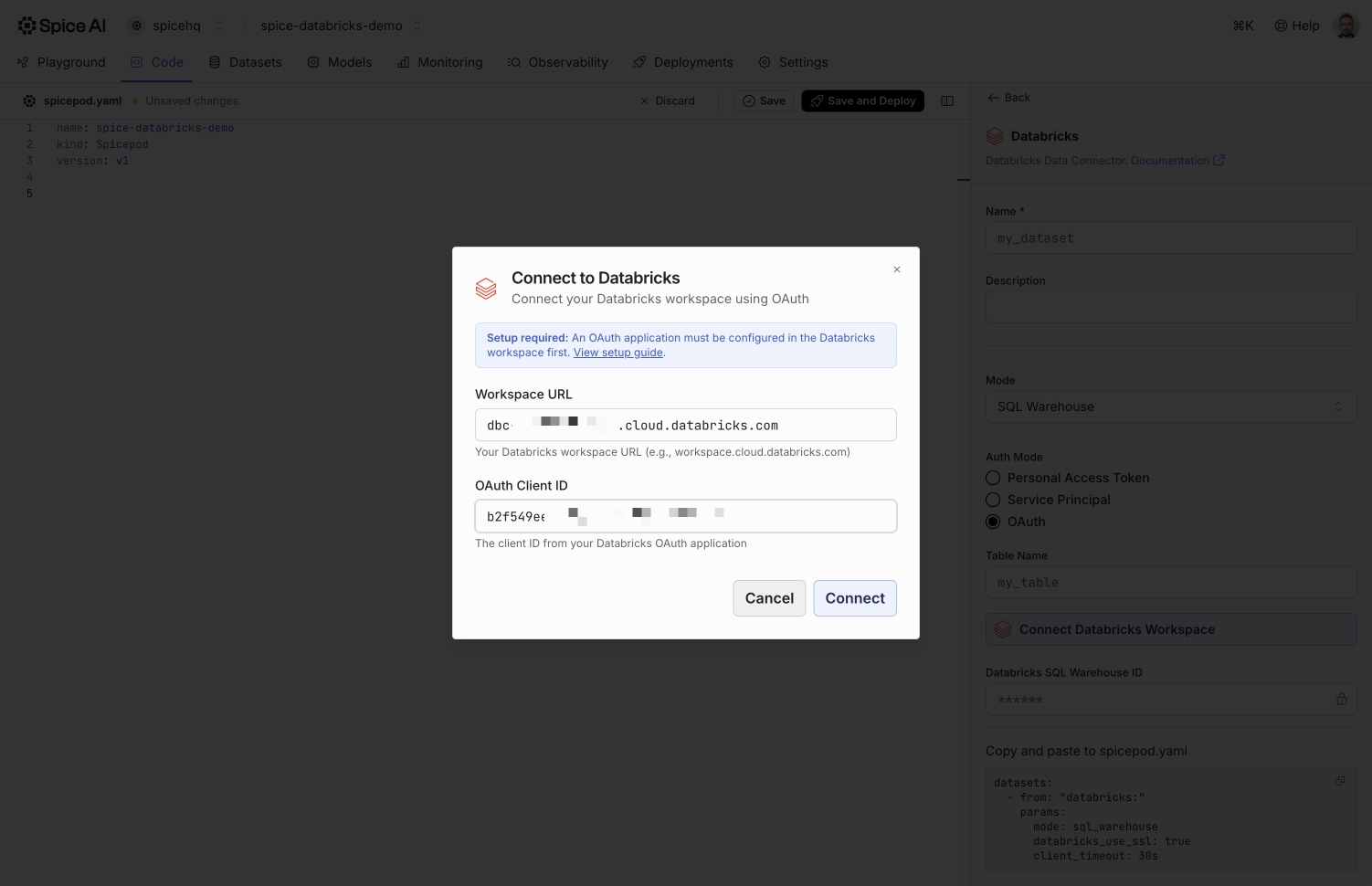Open Help from the top bar
This screenshot has width=1372, height=886.
tap(1296, 26)
